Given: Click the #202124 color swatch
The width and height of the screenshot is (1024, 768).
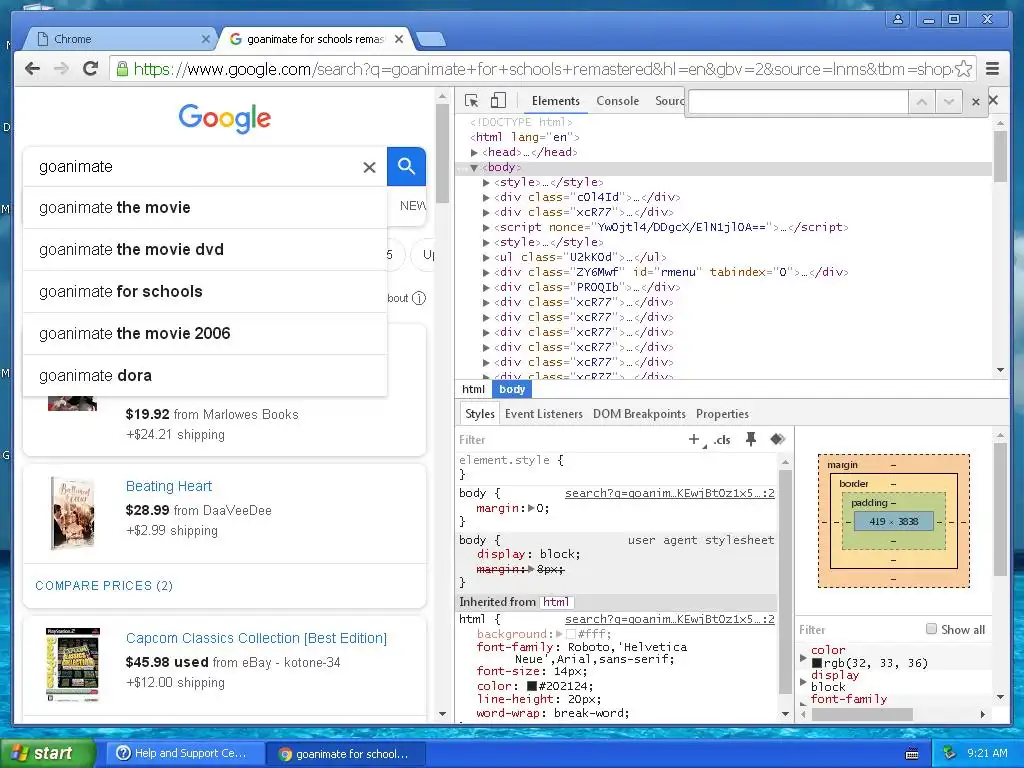Looking at the screenshot, I should coord(532,686).
